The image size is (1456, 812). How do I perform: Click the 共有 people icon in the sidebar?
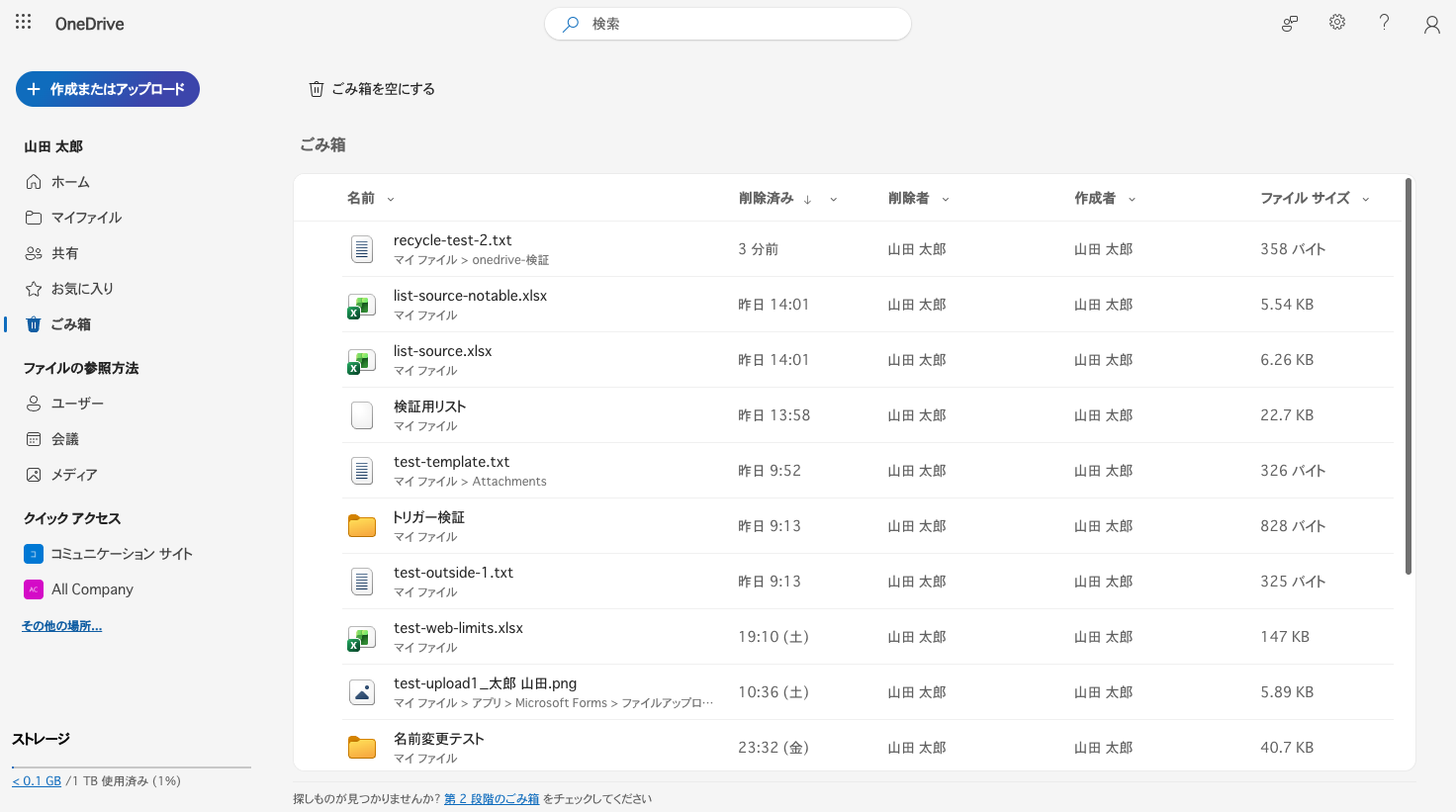tap(34, 253)
